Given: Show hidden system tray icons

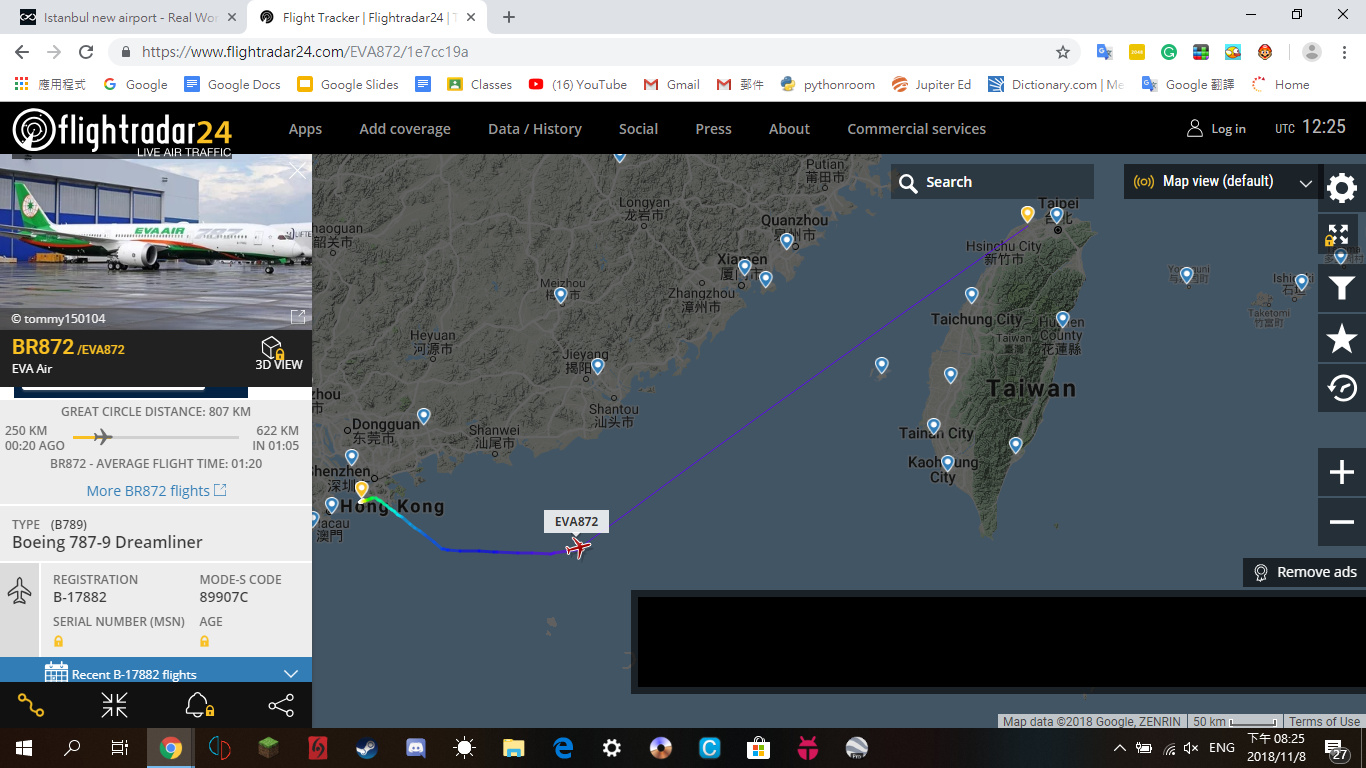Looking at the screenshot, I should coord(1119,748).
